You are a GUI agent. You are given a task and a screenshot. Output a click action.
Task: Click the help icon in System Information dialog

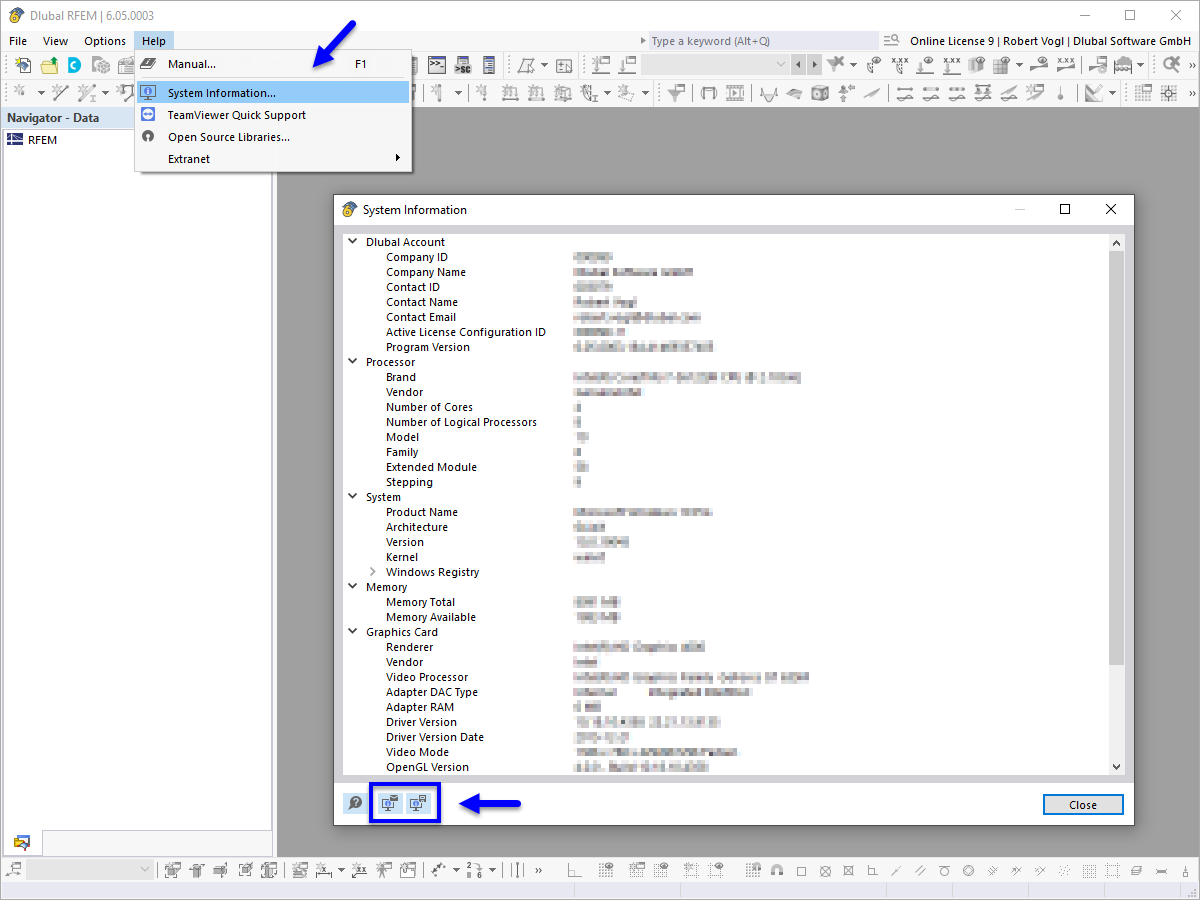click(x=355, y=803)
